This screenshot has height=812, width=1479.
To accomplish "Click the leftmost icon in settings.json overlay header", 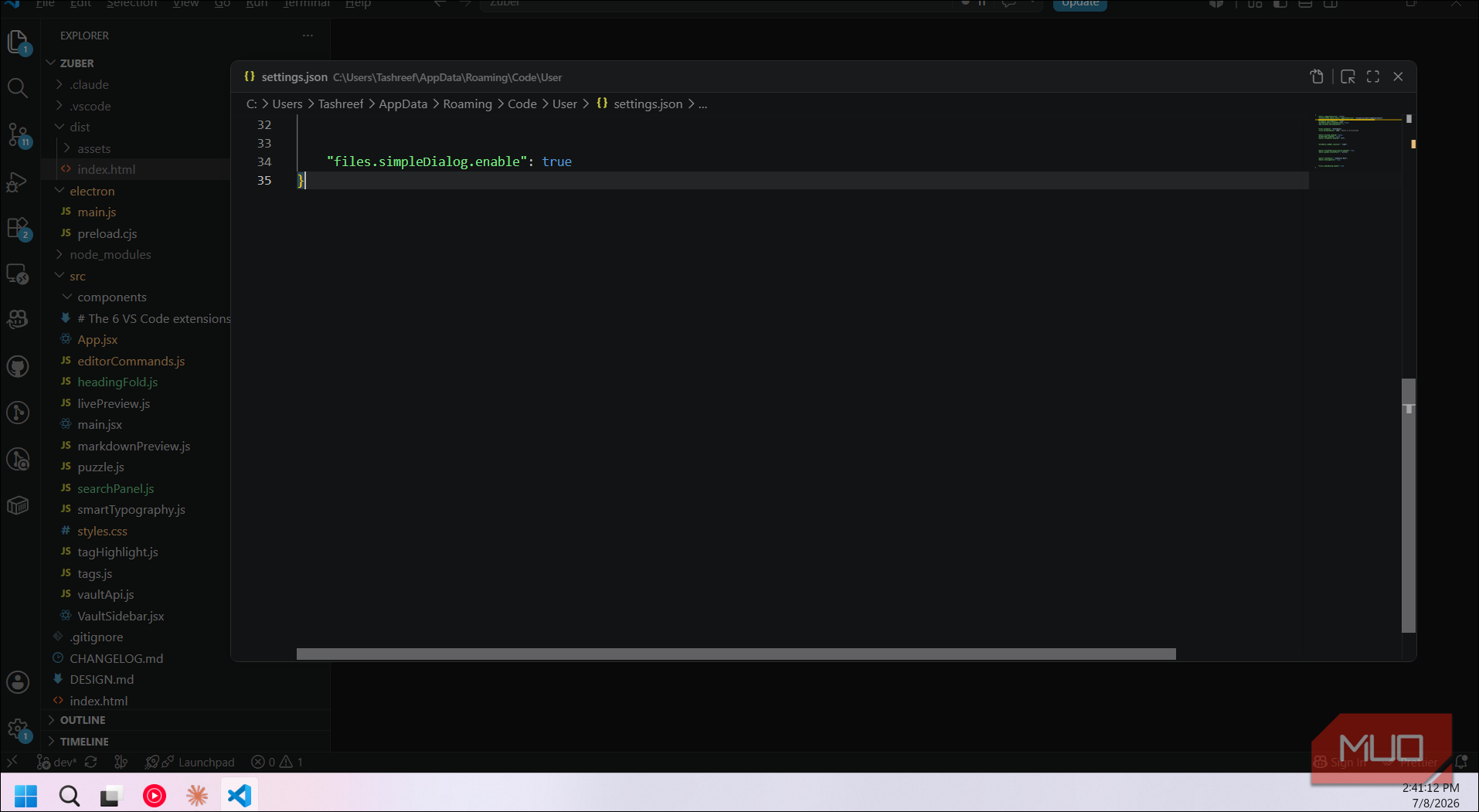I will click(x=1317, y=76).
